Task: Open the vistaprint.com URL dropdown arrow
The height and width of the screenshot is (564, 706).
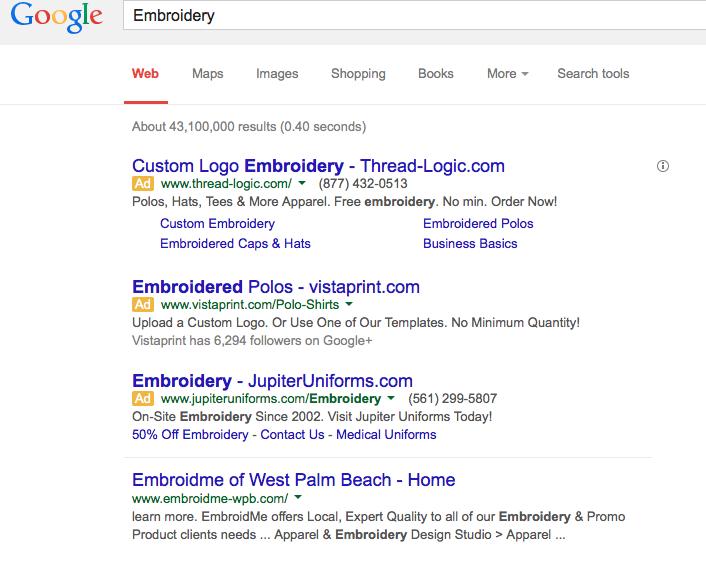Action: tap(349, 304)
